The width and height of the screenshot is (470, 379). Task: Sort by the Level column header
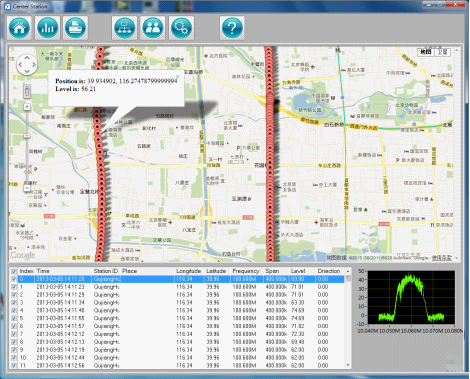pos(298,271)
